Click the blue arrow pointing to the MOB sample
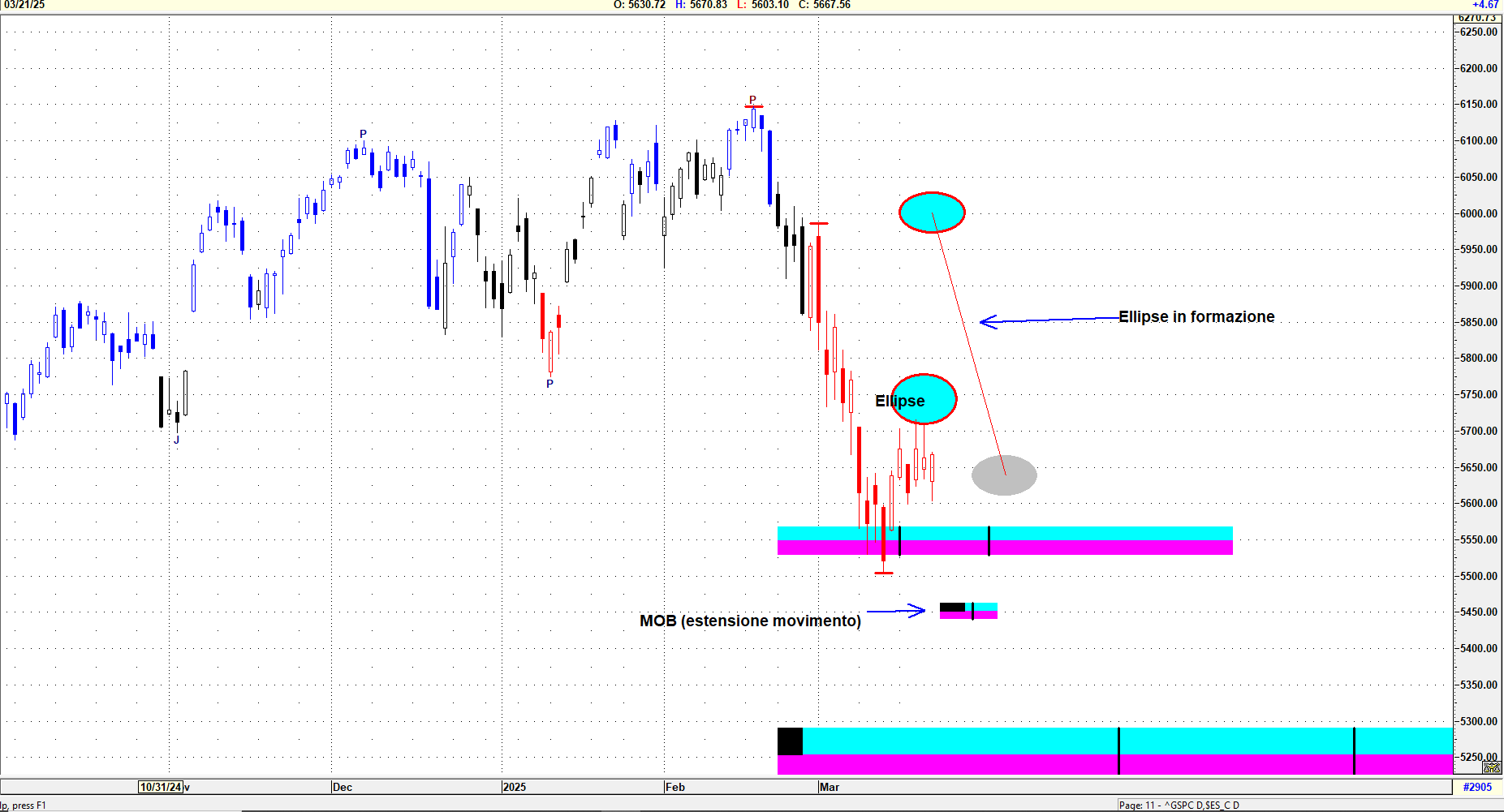The height and width of the screenshot is (812, 1504). coord(896,611)
